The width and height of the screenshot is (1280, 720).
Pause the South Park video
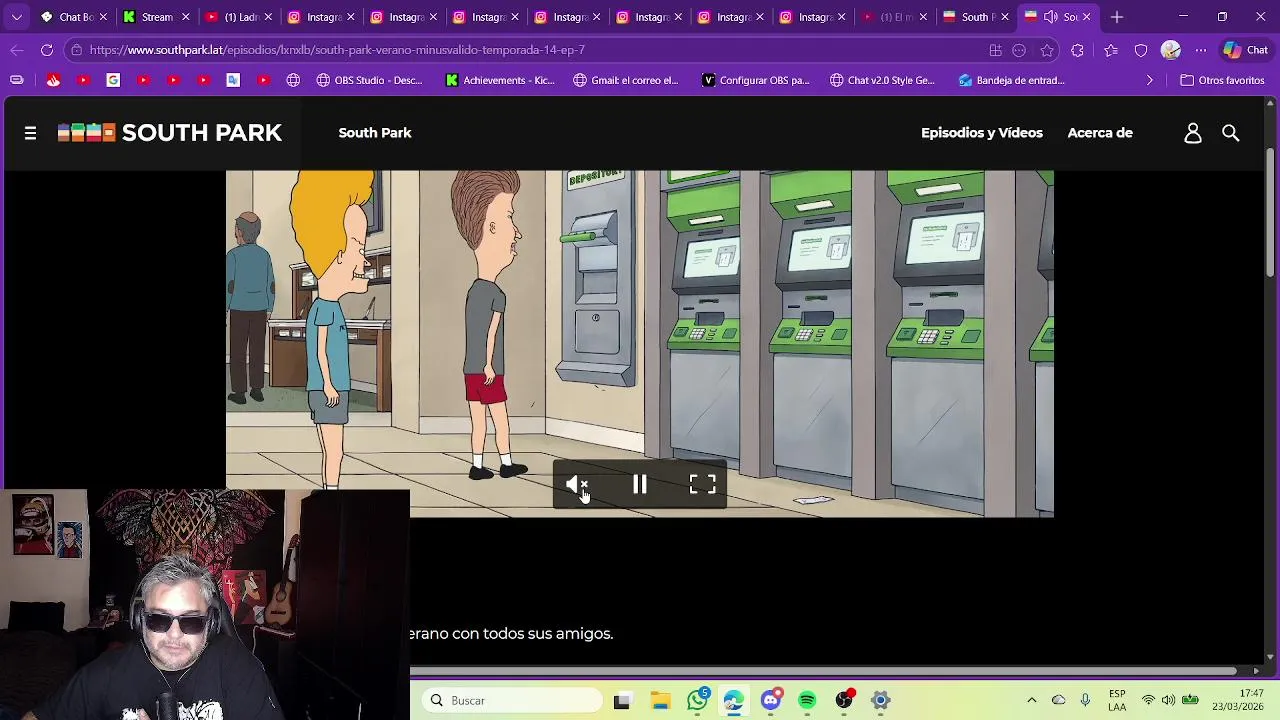tap(640, 485)
